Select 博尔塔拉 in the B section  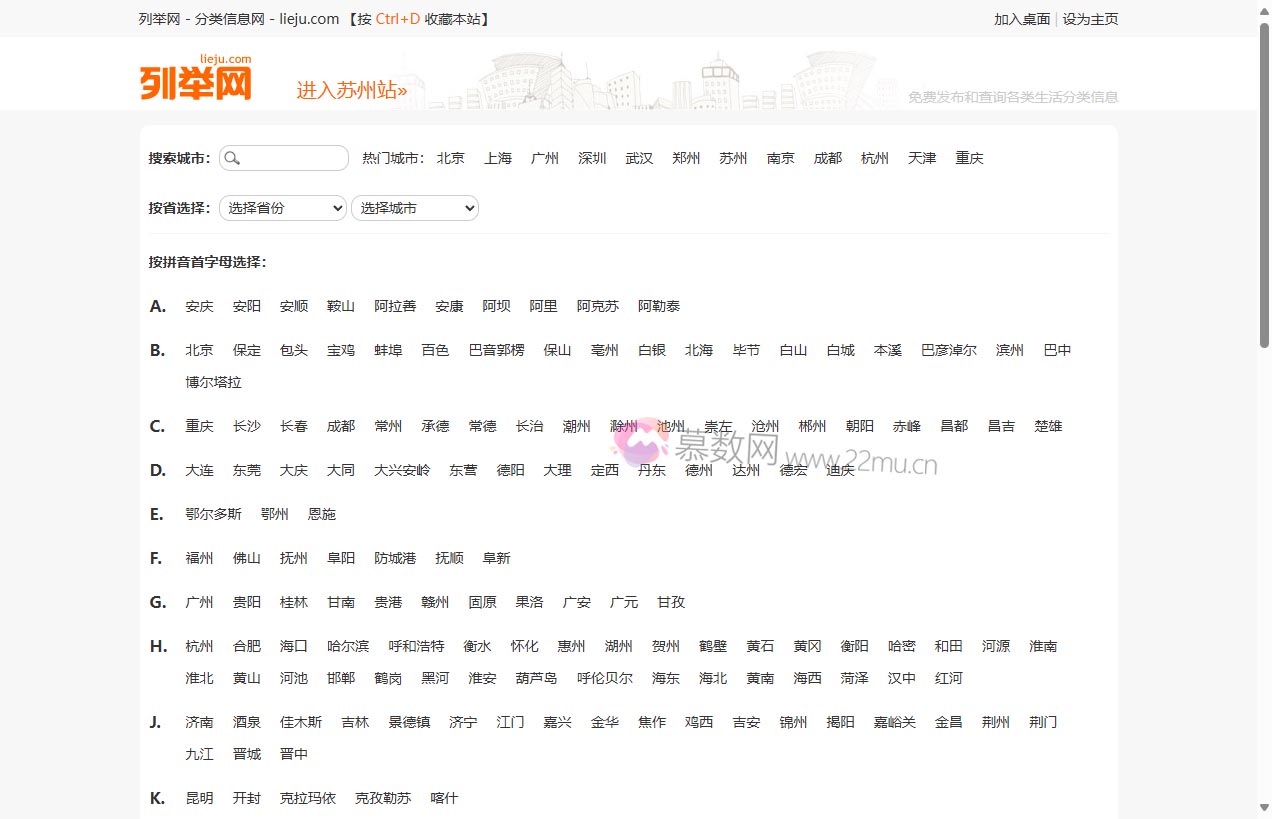click(x=213, y=382)
